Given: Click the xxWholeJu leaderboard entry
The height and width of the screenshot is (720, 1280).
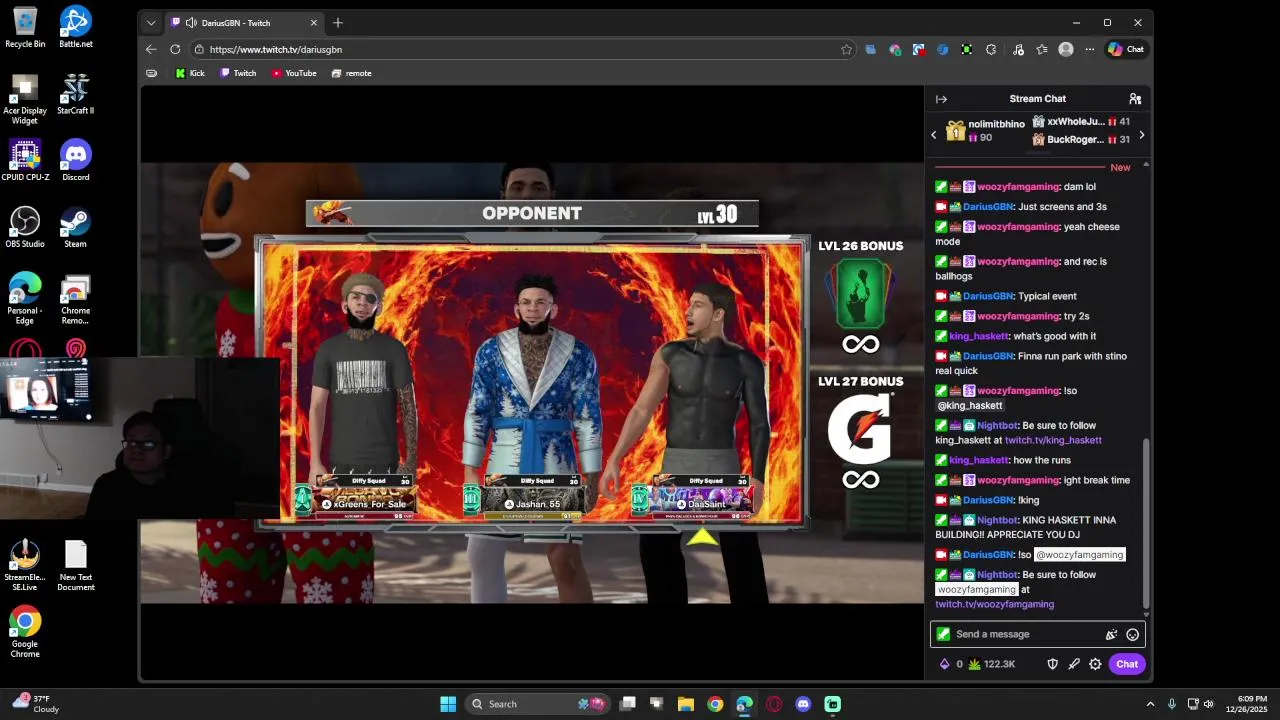Looking at the screenshot, I should (x=1081, y=122).
